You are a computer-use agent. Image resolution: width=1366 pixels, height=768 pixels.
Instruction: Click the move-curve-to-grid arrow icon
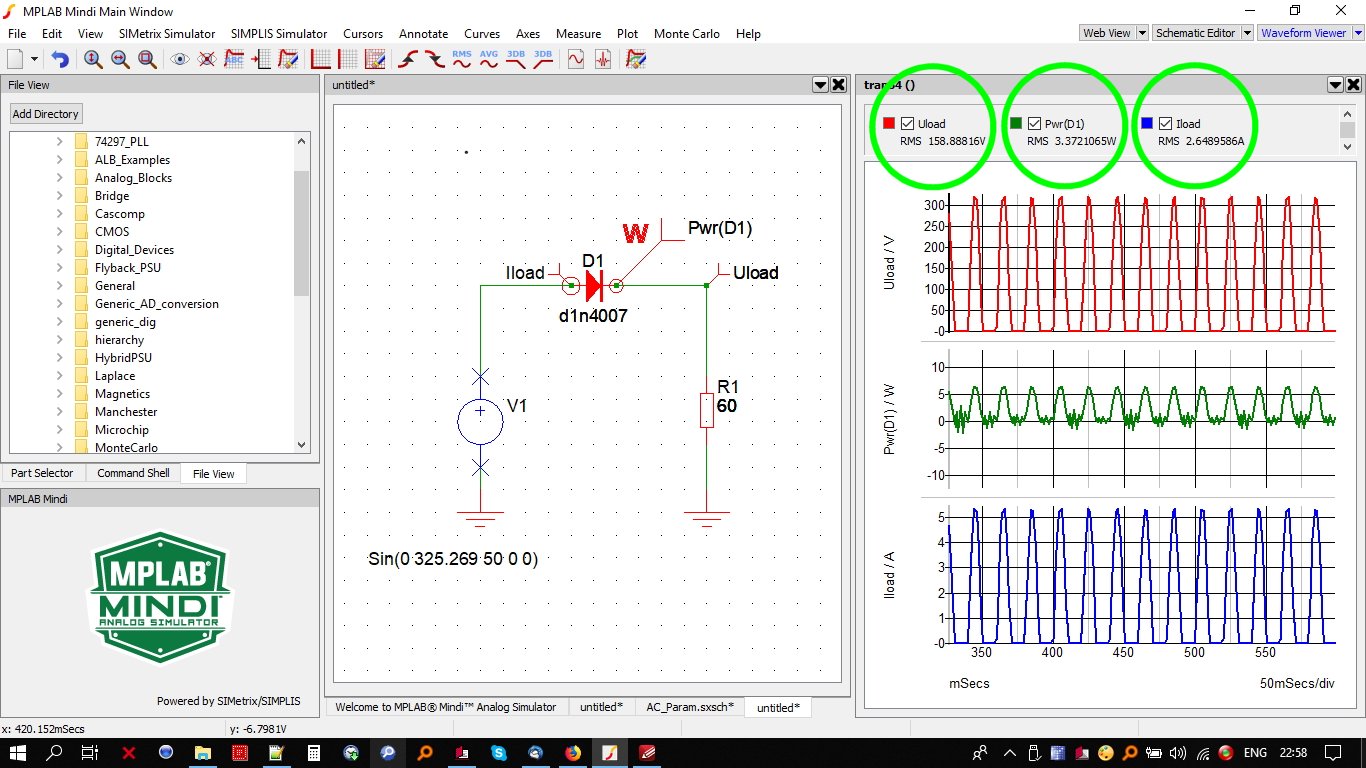(x=261, y=60)
